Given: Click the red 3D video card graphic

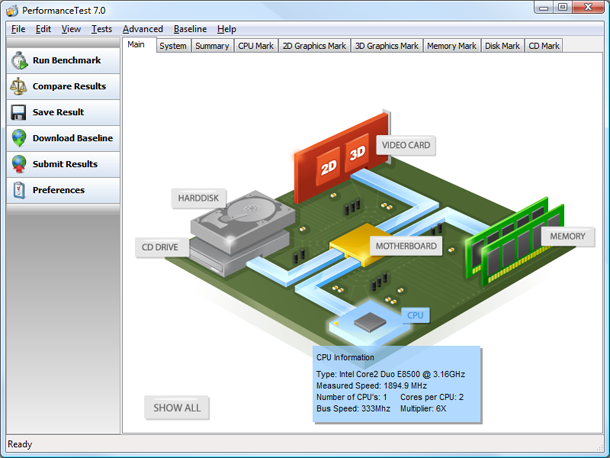Looking at the screenshot, I should [x=356, y=155].
